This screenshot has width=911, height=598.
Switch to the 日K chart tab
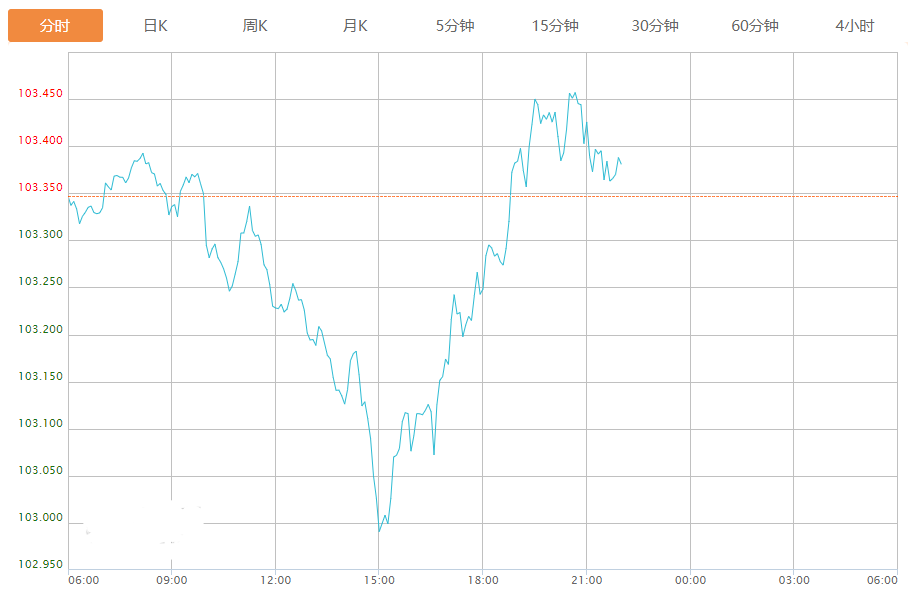155,26
